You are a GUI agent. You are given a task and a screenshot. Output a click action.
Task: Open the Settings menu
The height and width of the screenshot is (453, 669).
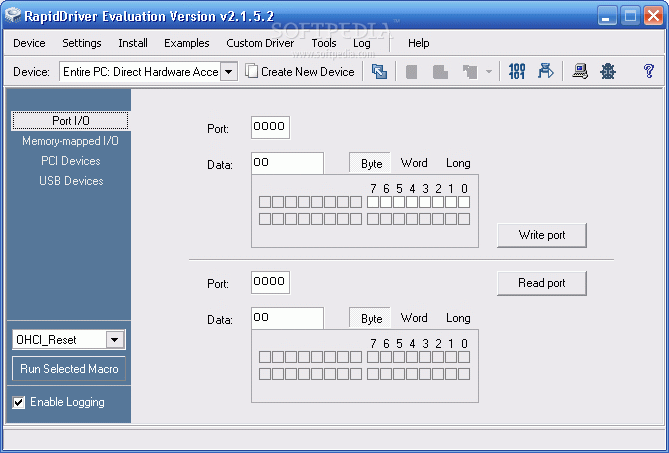(x=81, y=43)
